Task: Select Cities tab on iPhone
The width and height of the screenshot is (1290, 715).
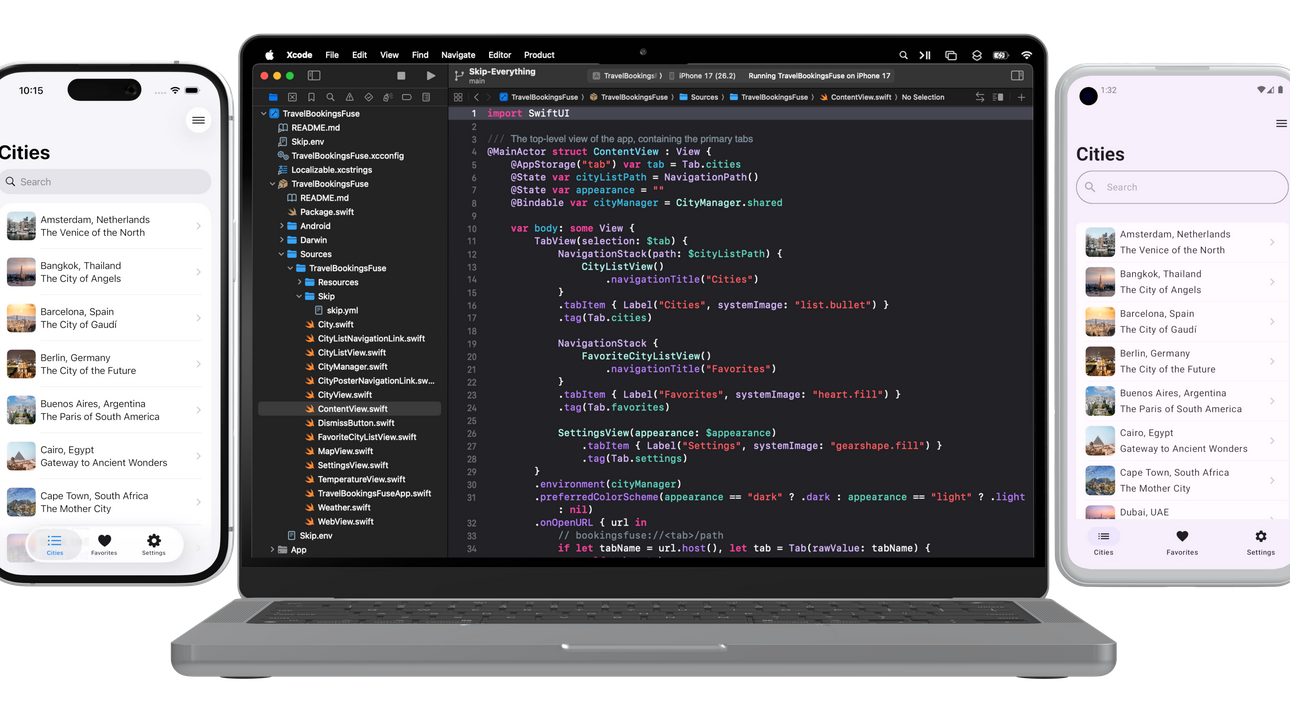Action: pyautogui.click(x=55, y=545)
